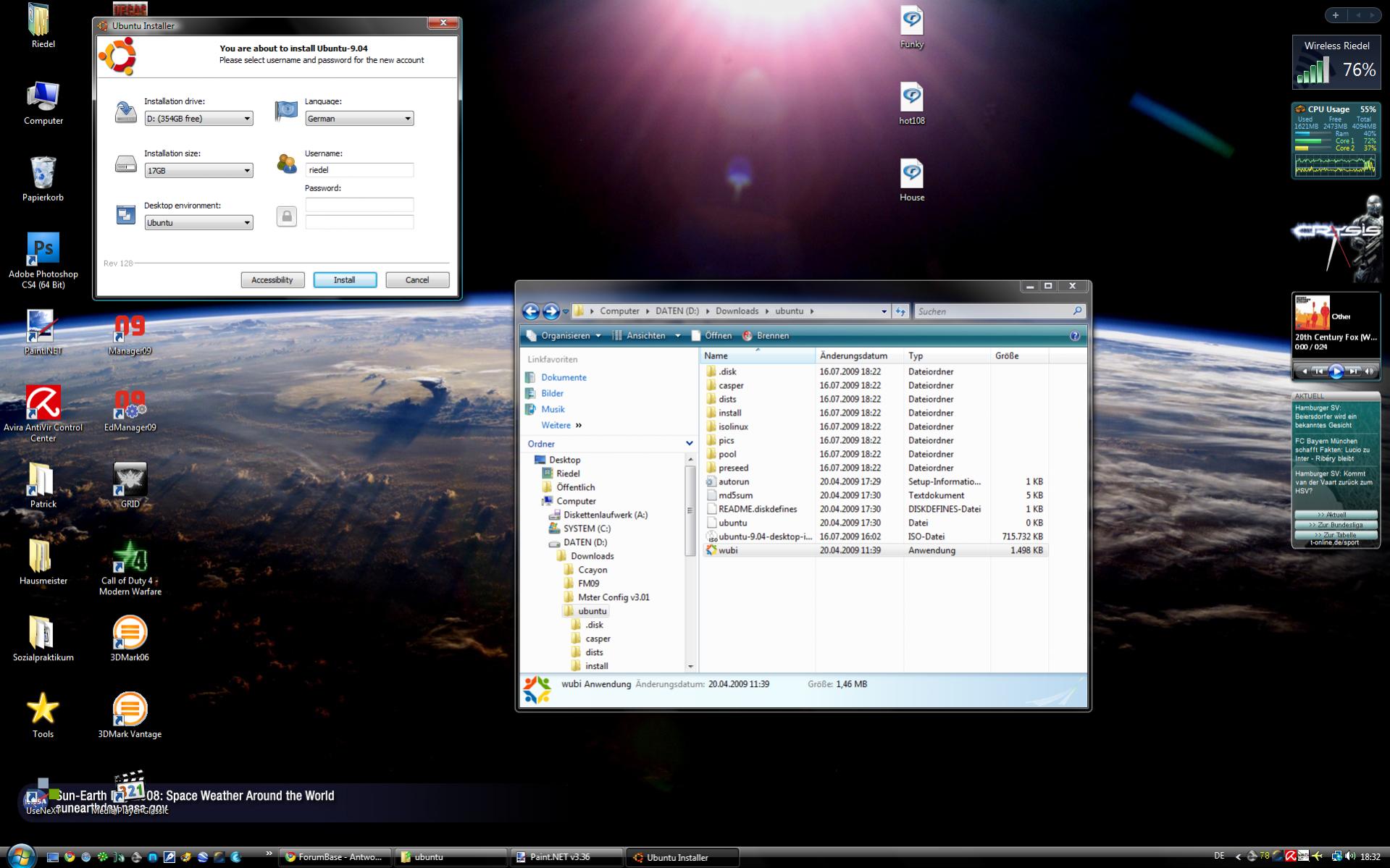
Task: Select README.diskdefines in the file list
Action: (875, 510)
